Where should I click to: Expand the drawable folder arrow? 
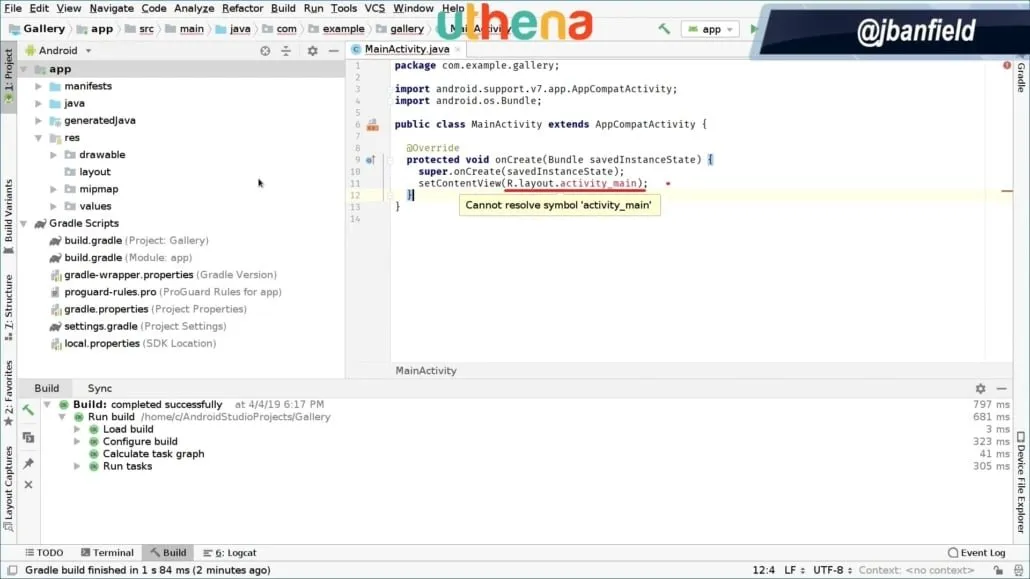[54, 154]
